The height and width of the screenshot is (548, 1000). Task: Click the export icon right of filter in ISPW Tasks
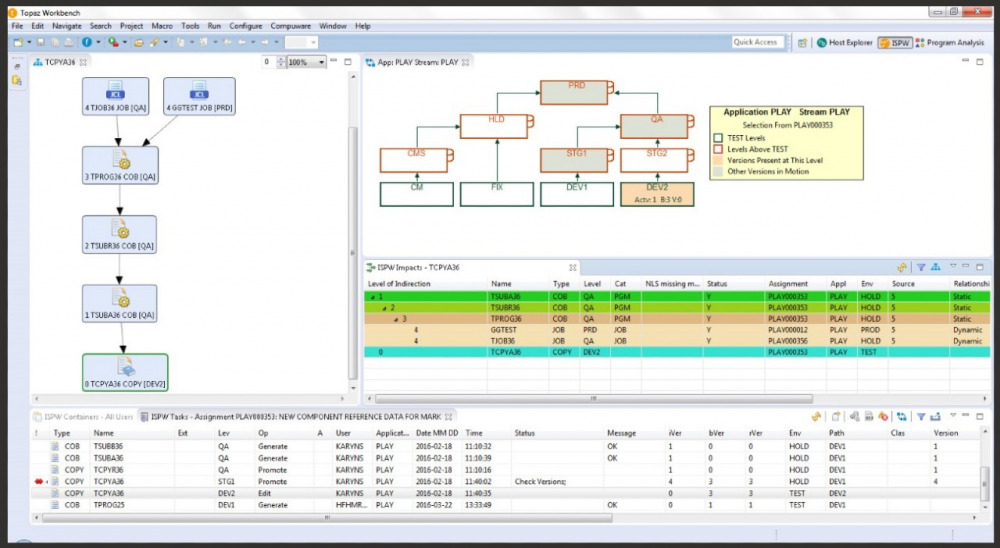click(936, 417)
